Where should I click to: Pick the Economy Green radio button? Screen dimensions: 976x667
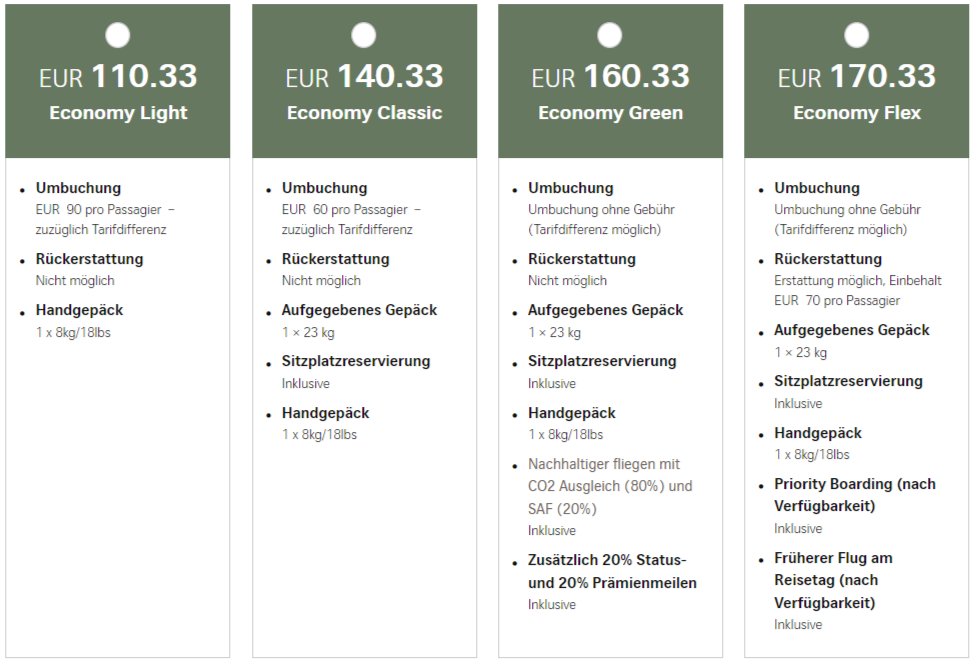610,36
